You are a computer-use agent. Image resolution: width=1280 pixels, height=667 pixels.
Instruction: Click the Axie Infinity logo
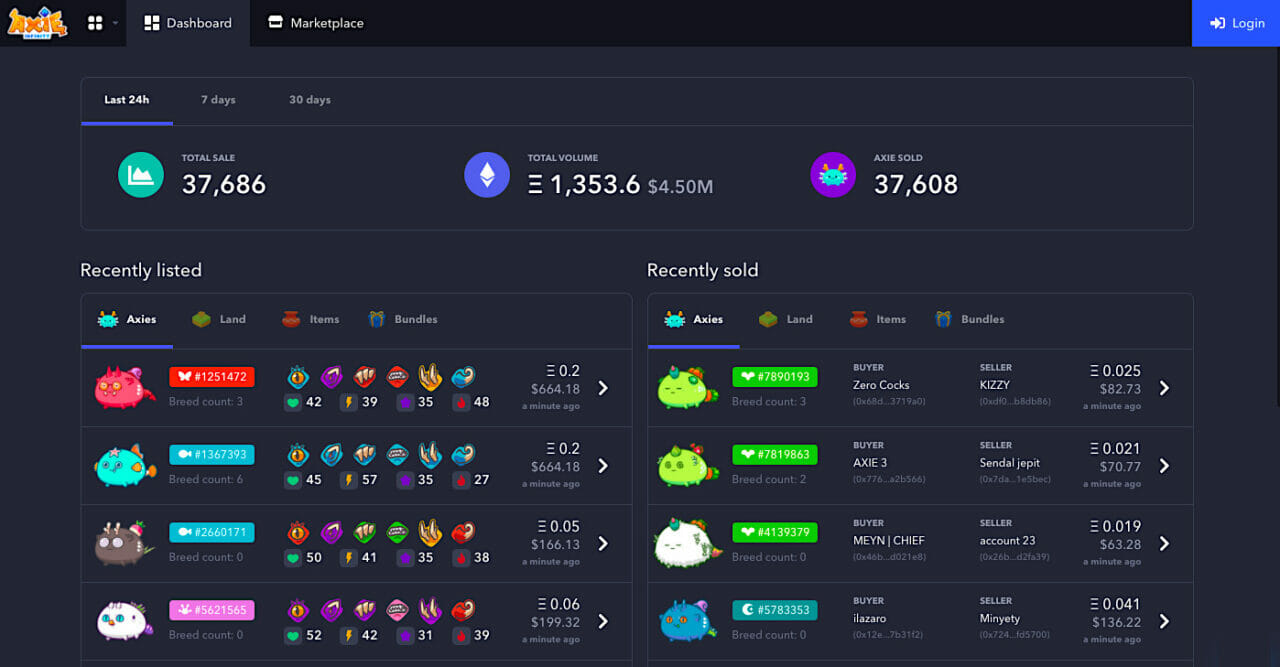point(37,22)
